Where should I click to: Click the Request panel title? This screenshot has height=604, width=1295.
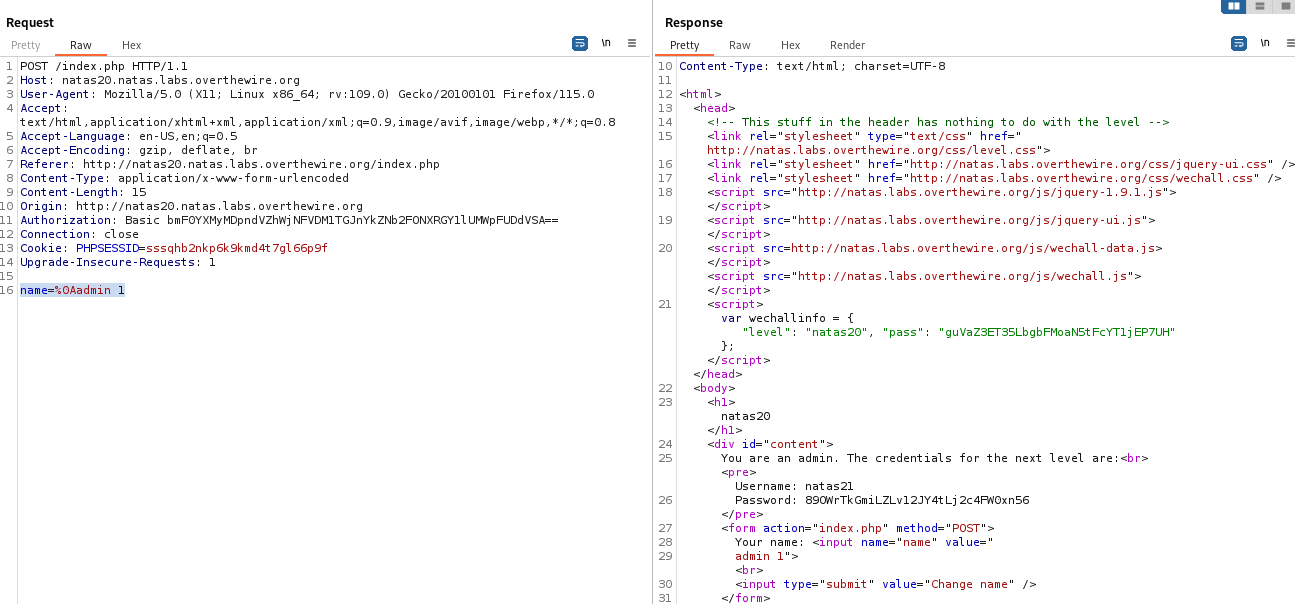click(x=30, y=22)
